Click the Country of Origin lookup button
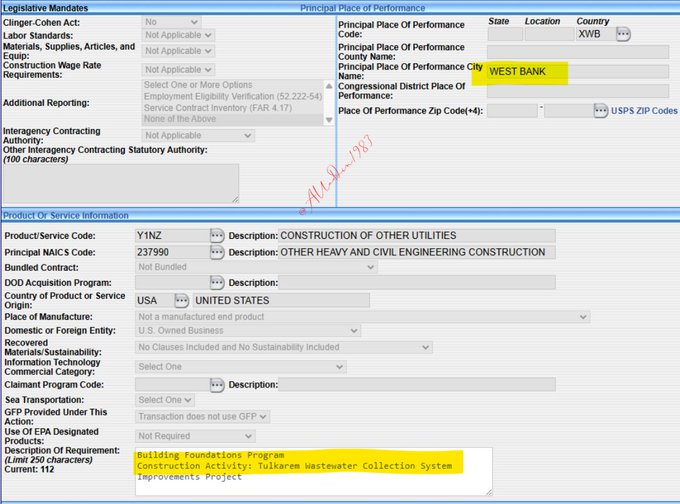Screen dimensions: 680x504 181,300
